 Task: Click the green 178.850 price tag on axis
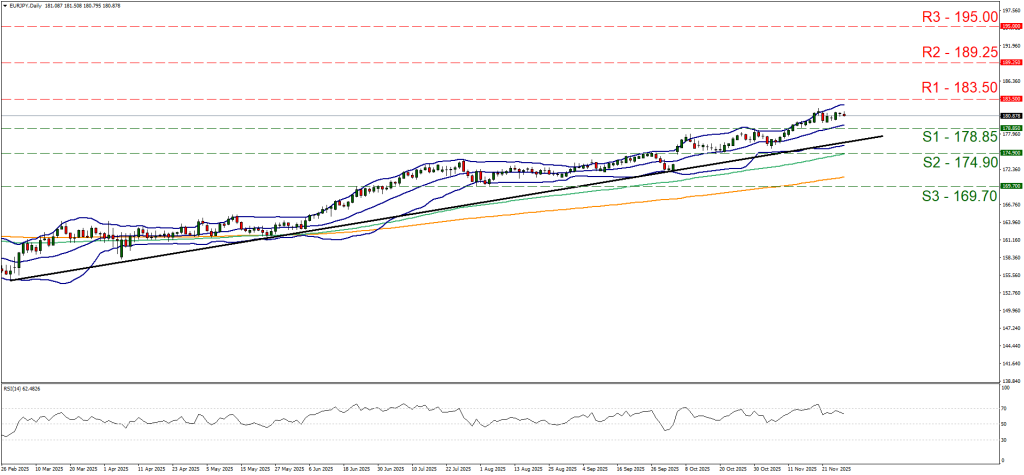tap(1011, 128)
